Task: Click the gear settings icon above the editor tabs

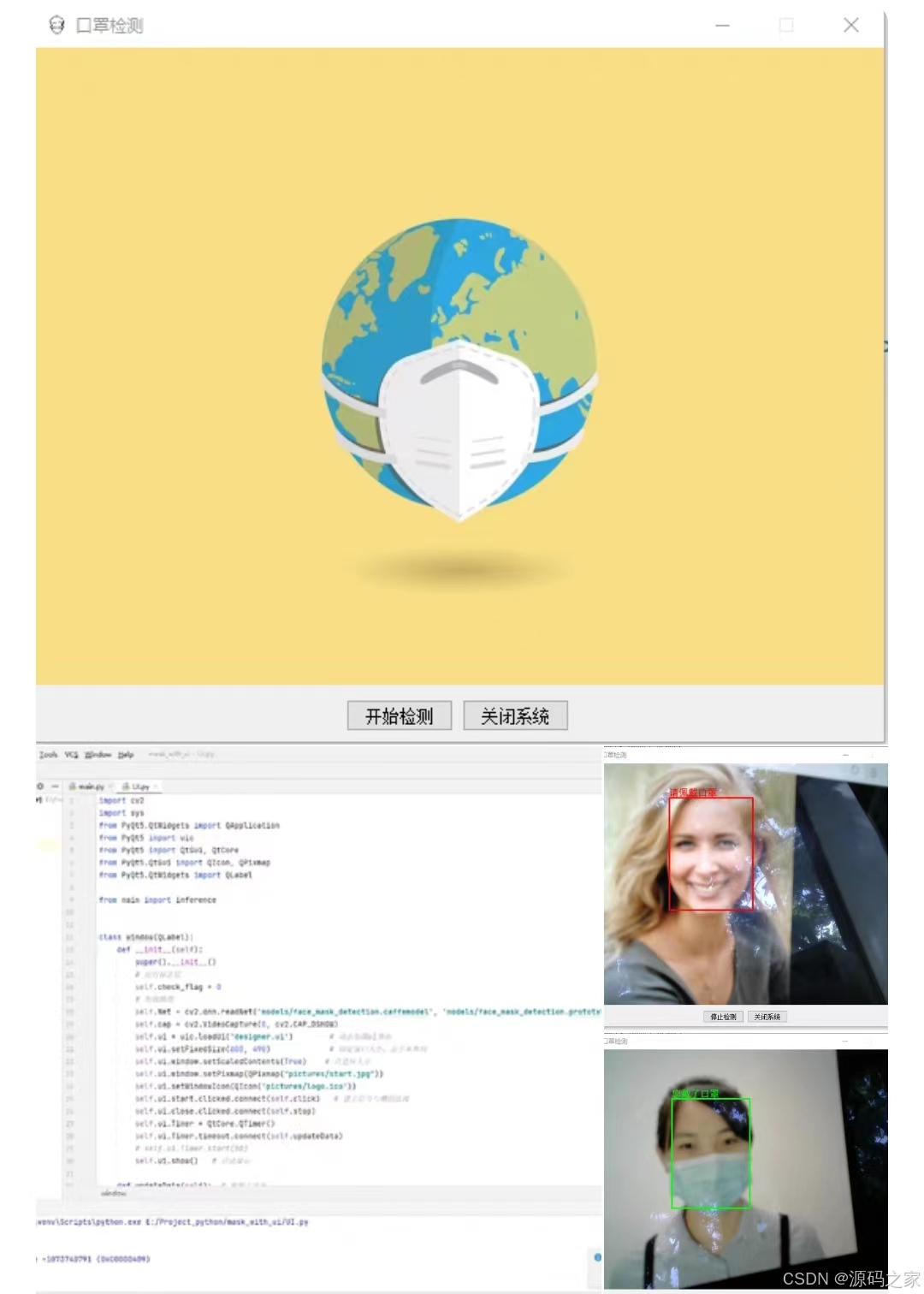Action: coord(41,786)
